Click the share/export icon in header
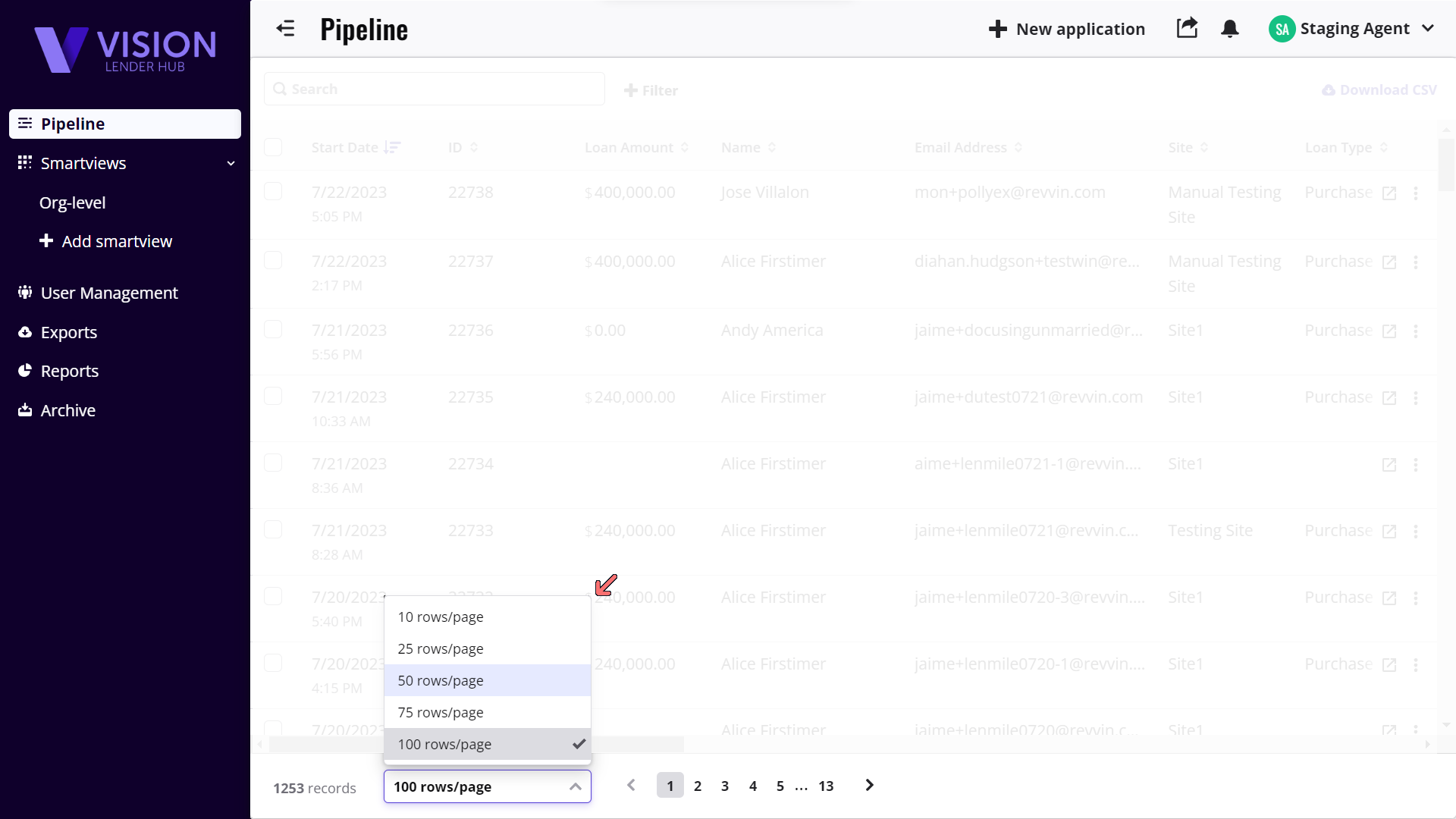 (x=1187, y=29)
